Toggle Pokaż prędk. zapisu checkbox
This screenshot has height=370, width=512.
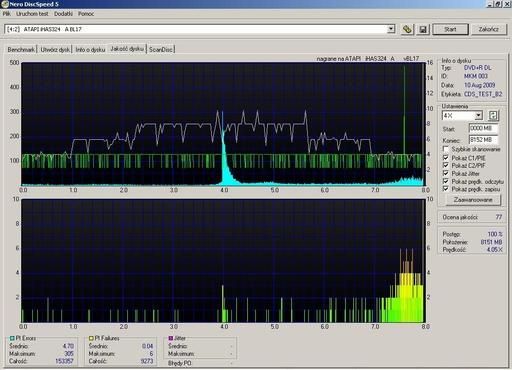pos(446,189)
